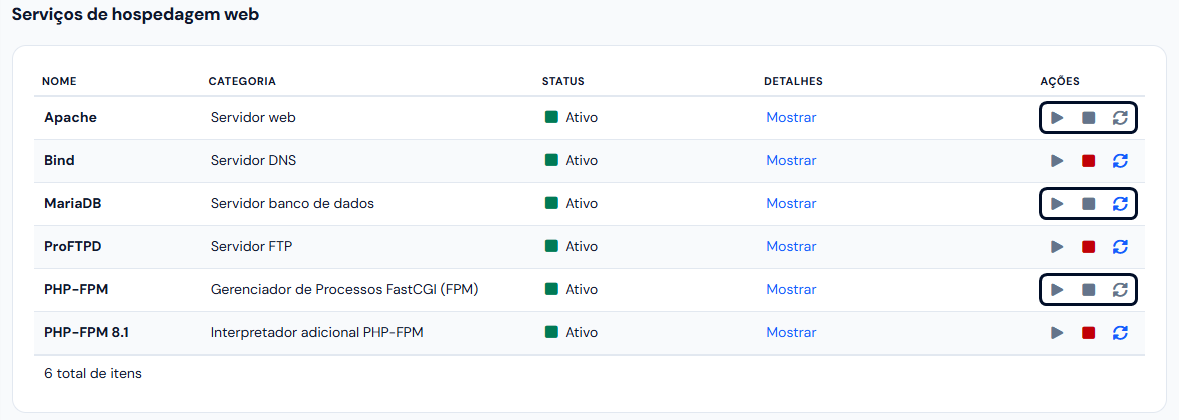Click 'Servidor banco de dados' category cell

tap(292, 203)
